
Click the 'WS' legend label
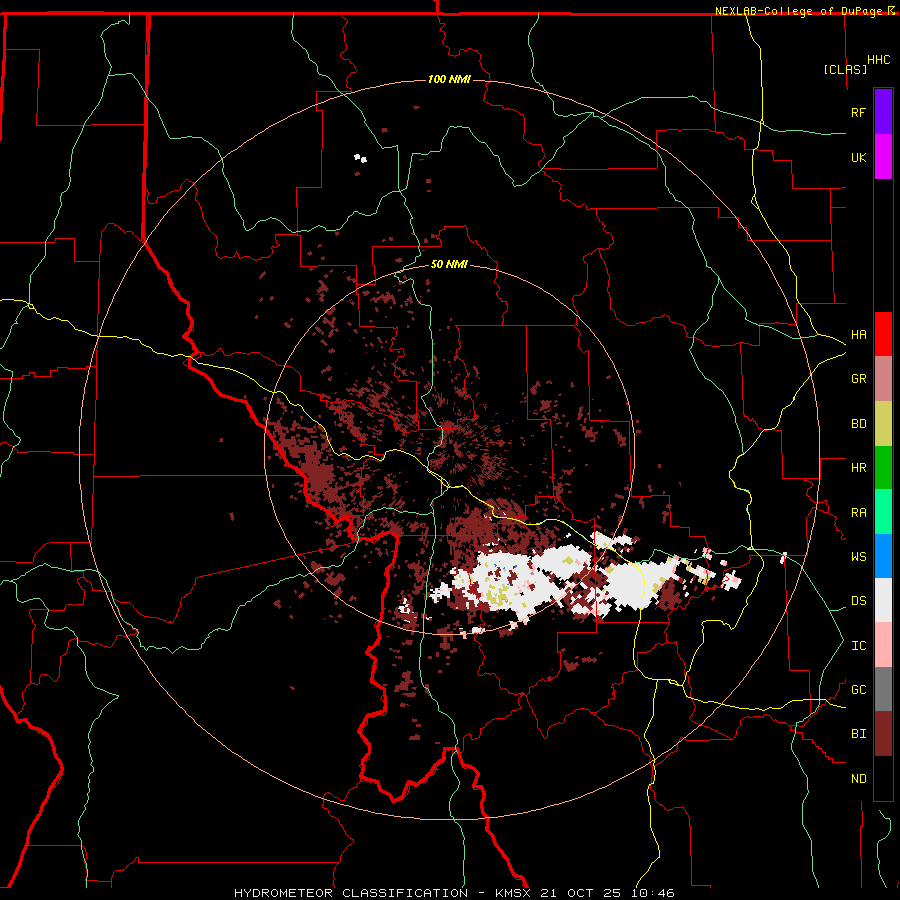coord(858,557)
